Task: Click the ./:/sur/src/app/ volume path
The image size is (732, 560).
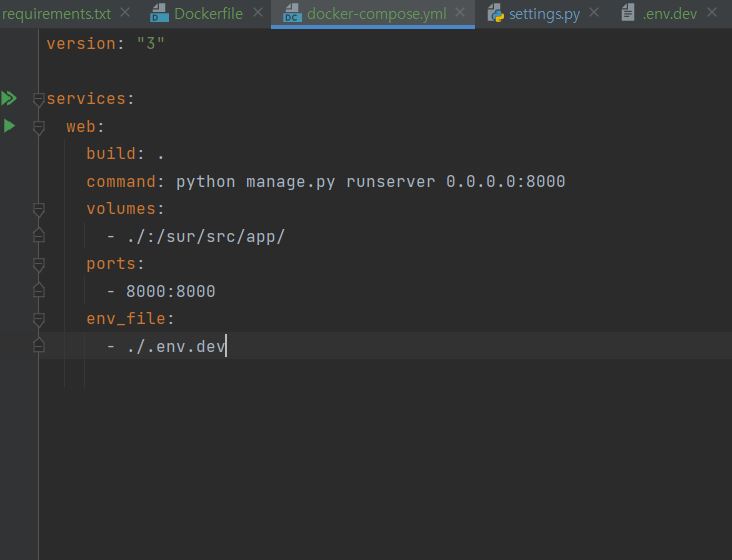Action: pos(206,237)
